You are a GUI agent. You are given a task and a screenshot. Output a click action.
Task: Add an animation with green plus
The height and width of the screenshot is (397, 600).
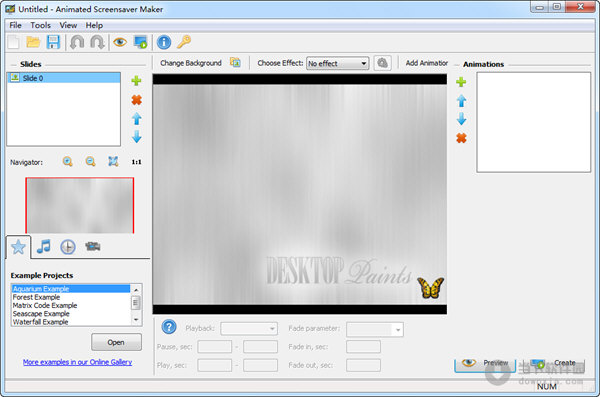click(461, 82)
